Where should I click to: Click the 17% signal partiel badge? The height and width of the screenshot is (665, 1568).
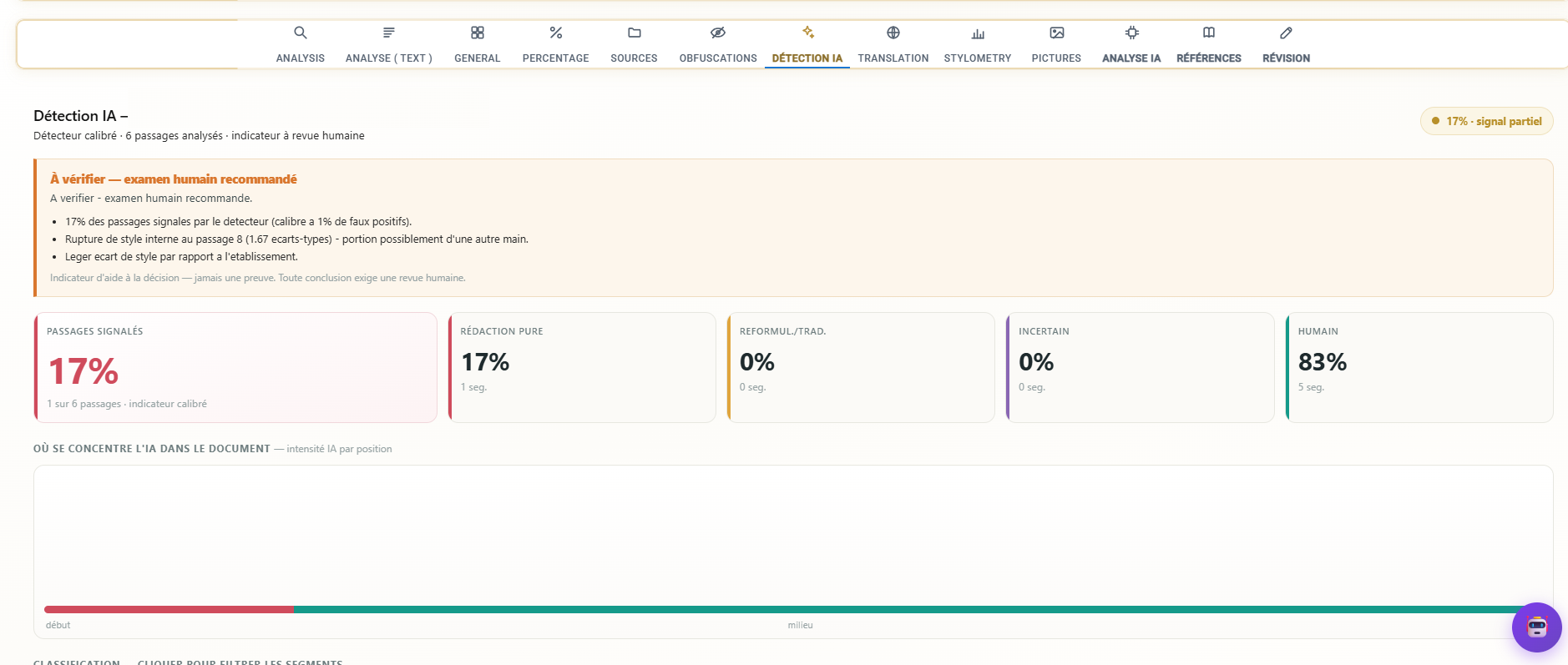pos(1487,121)
